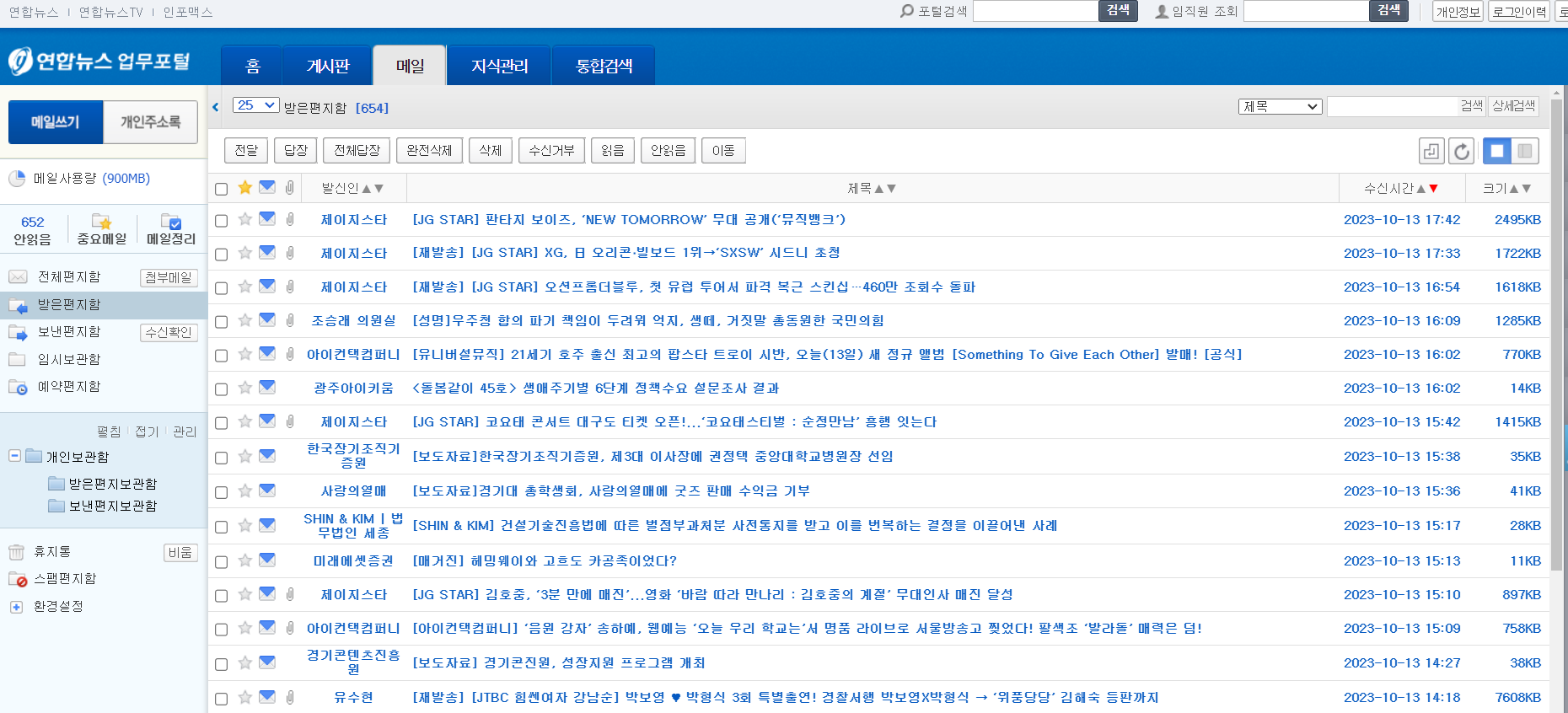Check the 광주아이키움 mail checkbox

click(x=221, y=389)
